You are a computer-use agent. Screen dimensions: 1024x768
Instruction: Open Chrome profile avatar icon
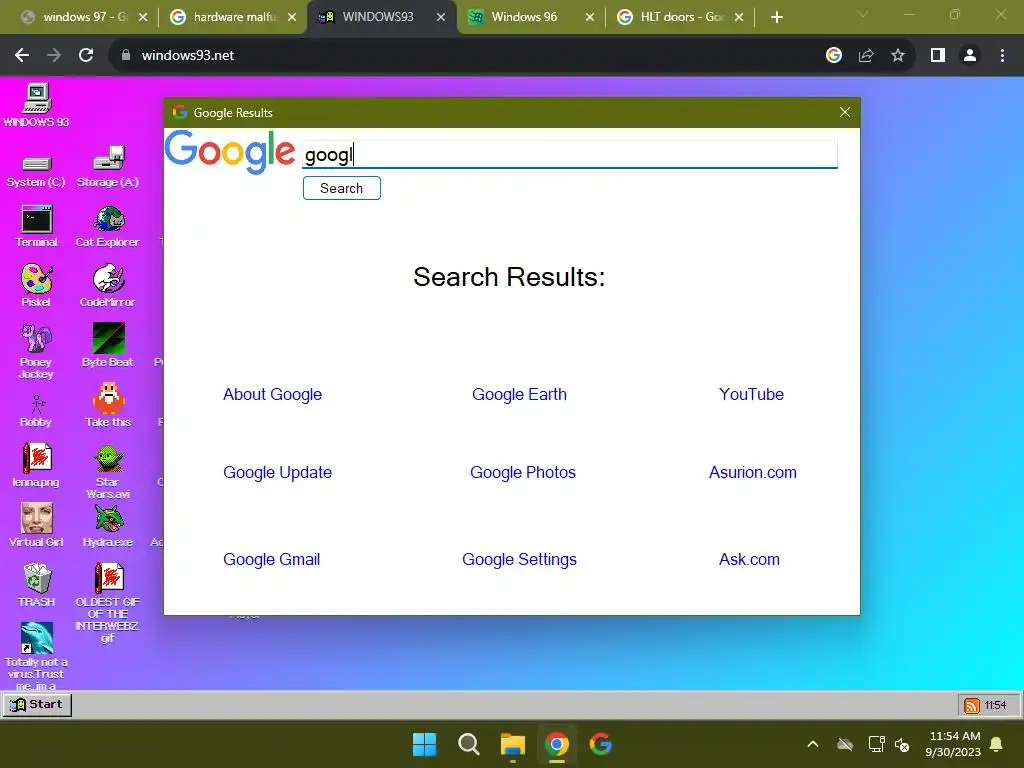pyautogui.click(x=970, y=56)
